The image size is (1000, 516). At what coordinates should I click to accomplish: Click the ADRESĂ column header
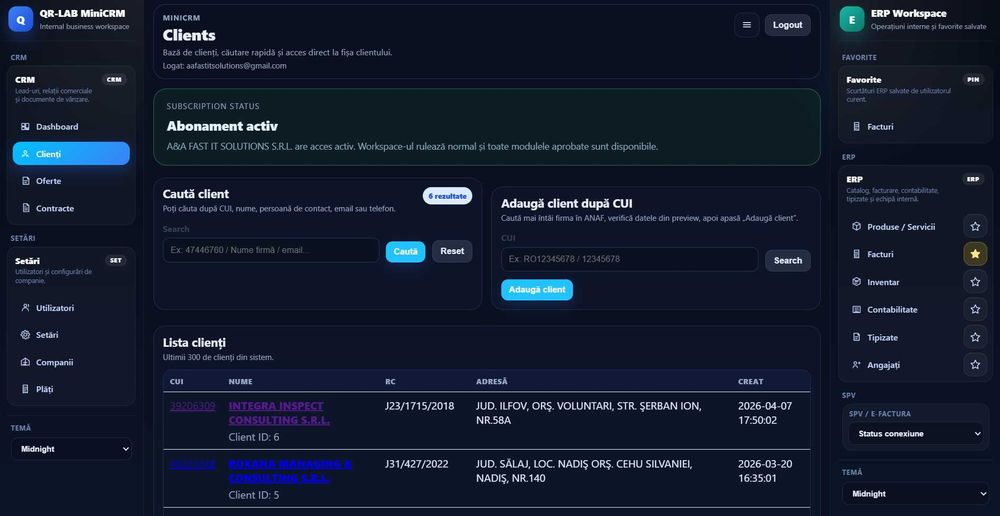pos(492,381)
